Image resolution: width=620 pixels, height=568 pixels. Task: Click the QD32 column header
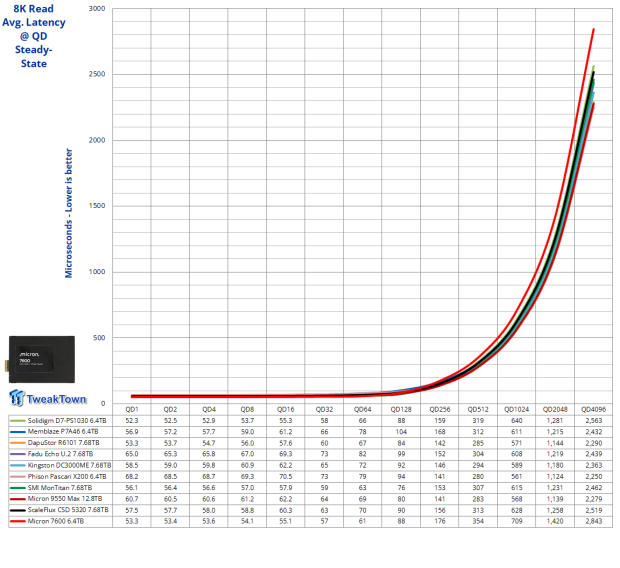324,409
